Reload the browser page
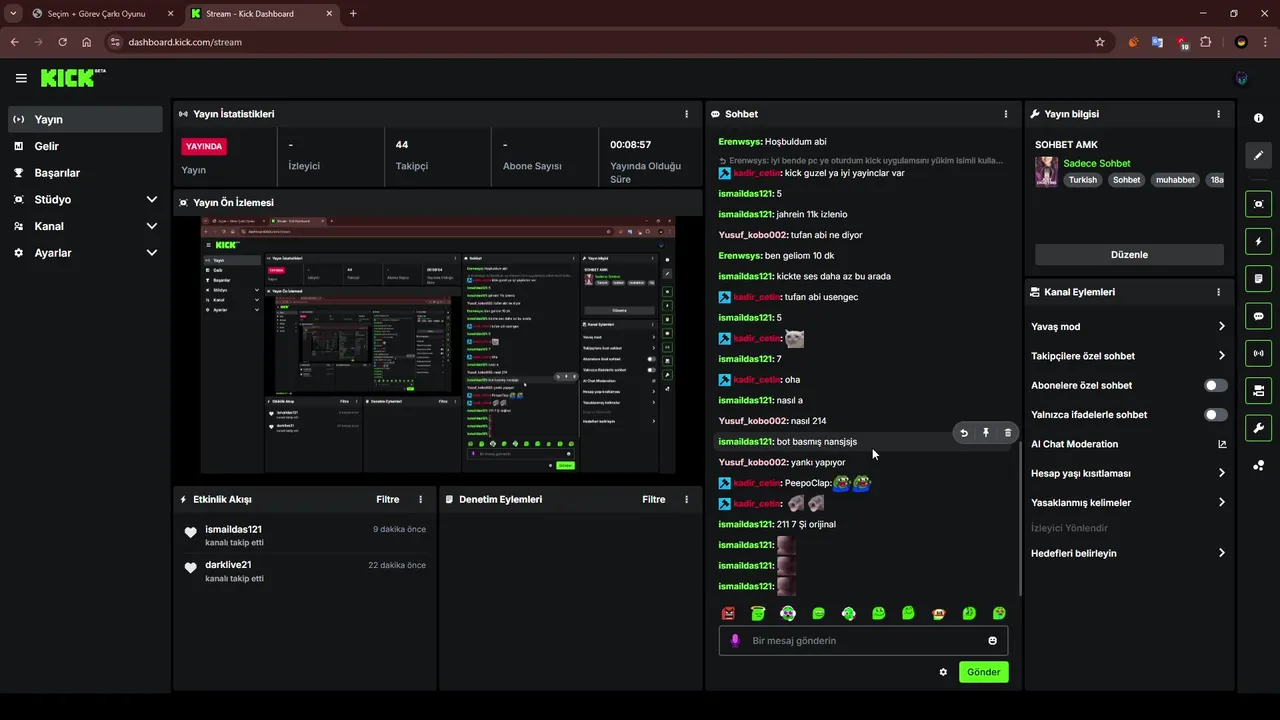1280x720 pixels. pos(62,42)
